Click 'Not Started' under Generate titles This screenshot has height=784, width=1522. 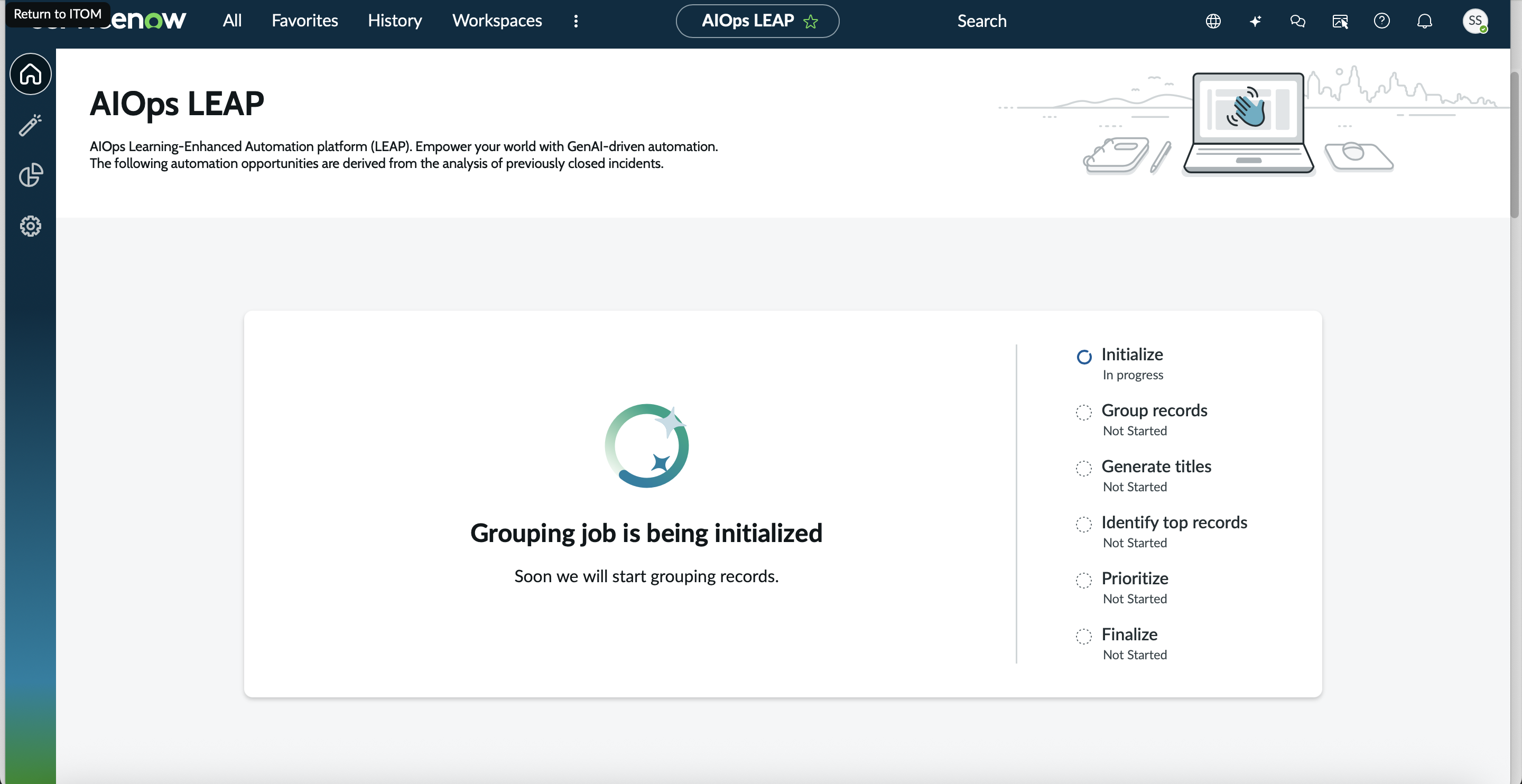1135,487
